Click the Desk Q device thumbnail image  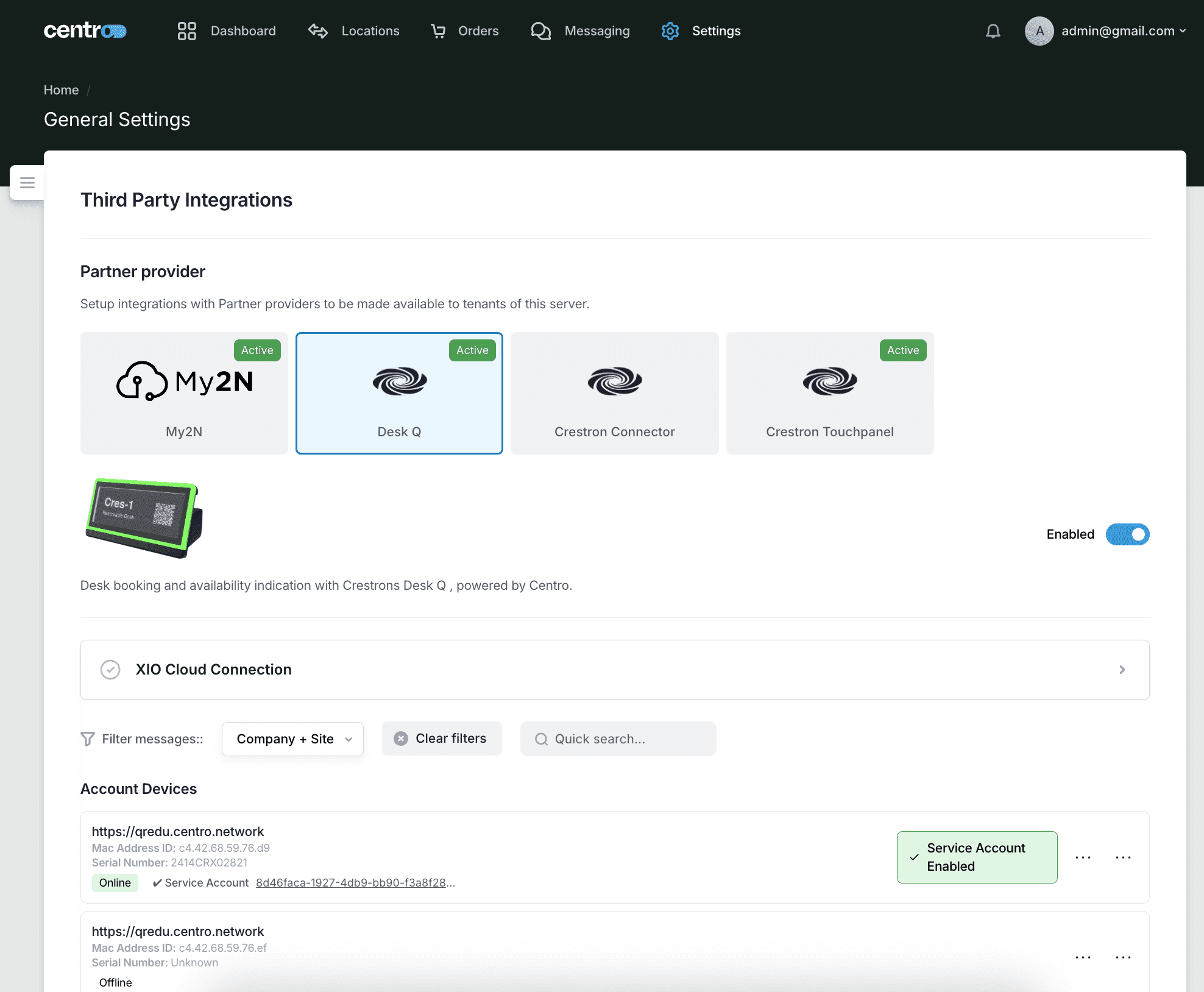coord(144,519)
